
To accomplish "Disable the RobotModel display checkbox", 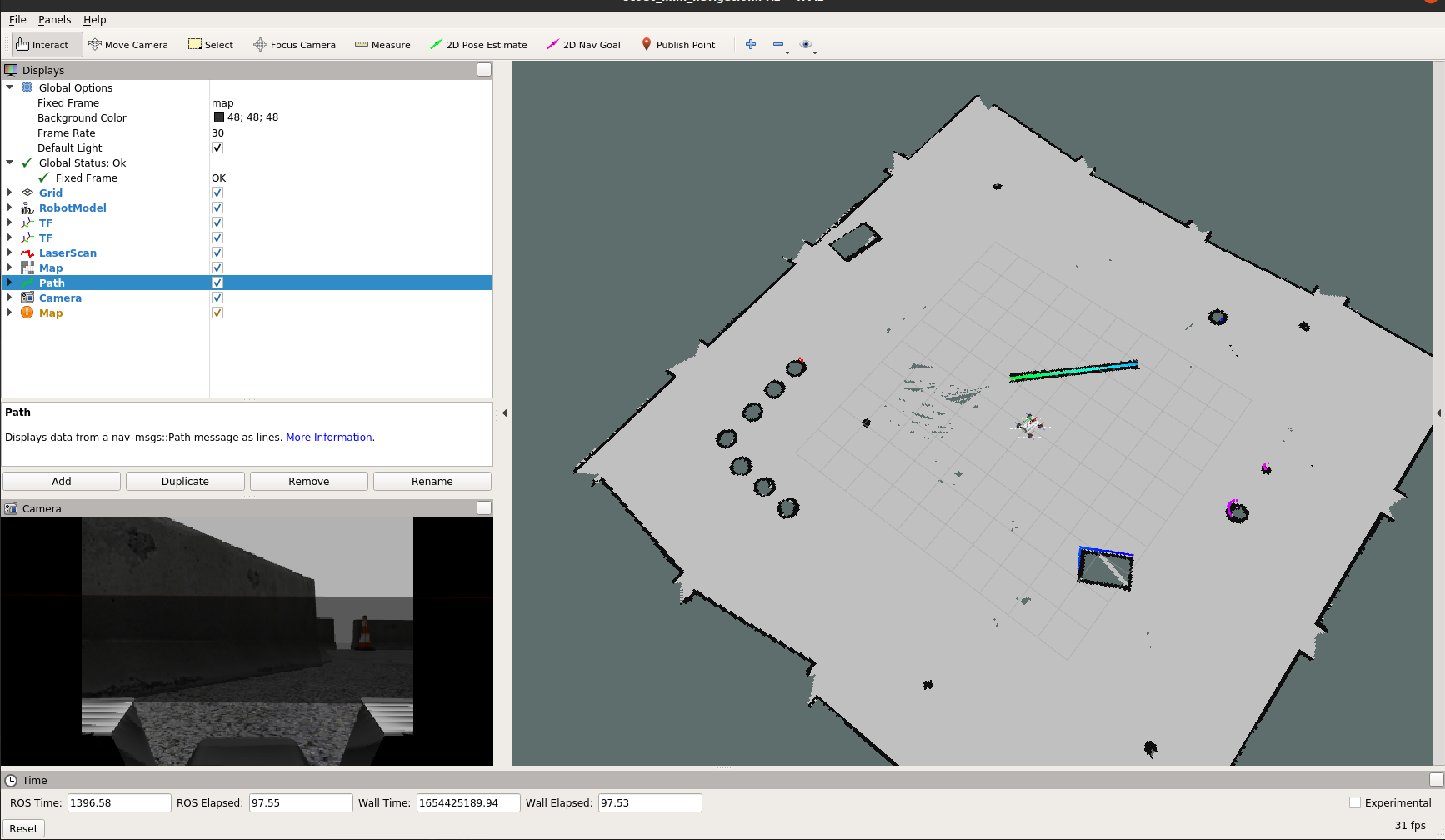I will (217, 208).
